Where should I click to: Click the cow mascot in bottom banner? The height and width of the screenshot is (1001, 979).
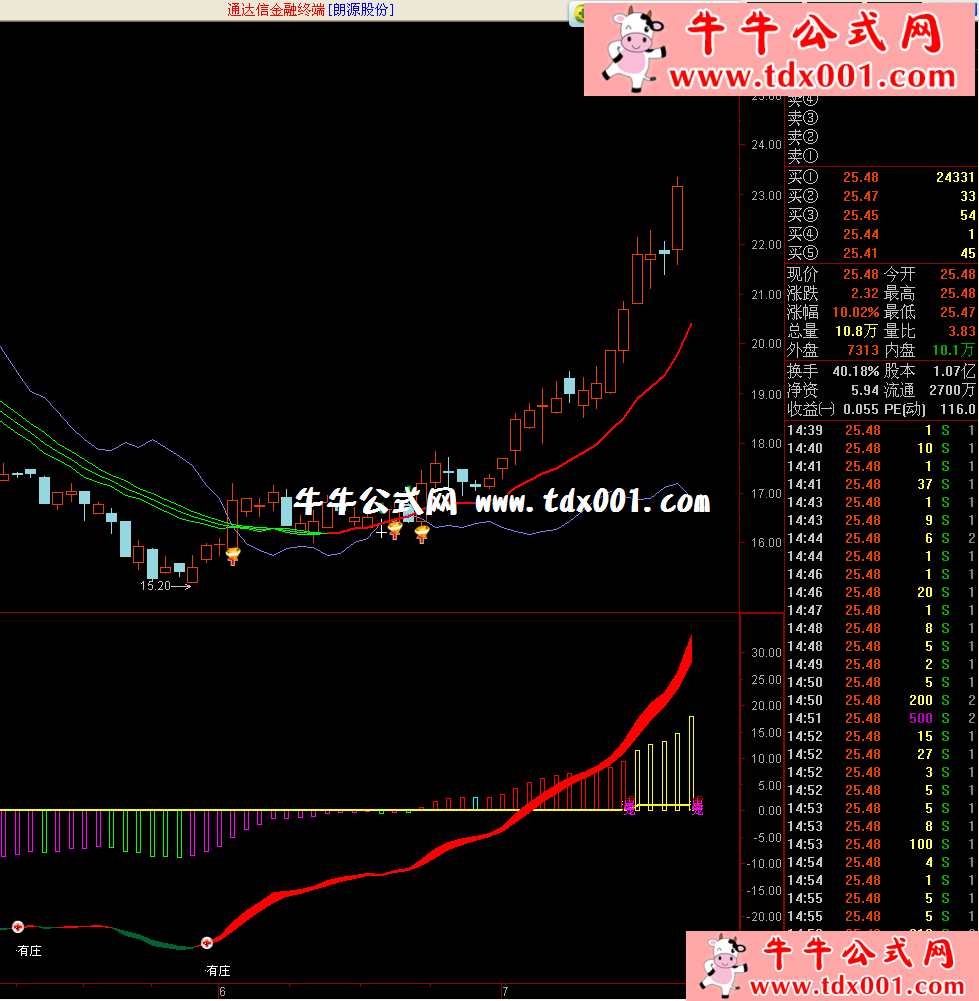tap(723, 966)
